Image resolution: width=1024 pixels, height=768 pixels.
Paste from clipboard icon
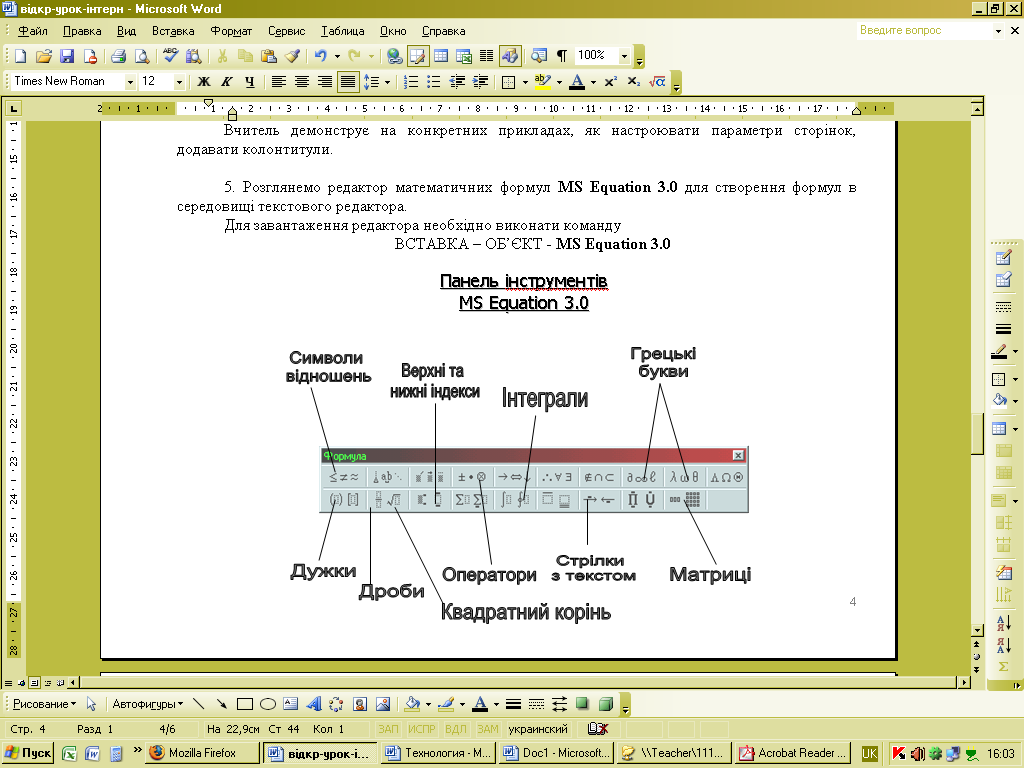pos(268,56)
